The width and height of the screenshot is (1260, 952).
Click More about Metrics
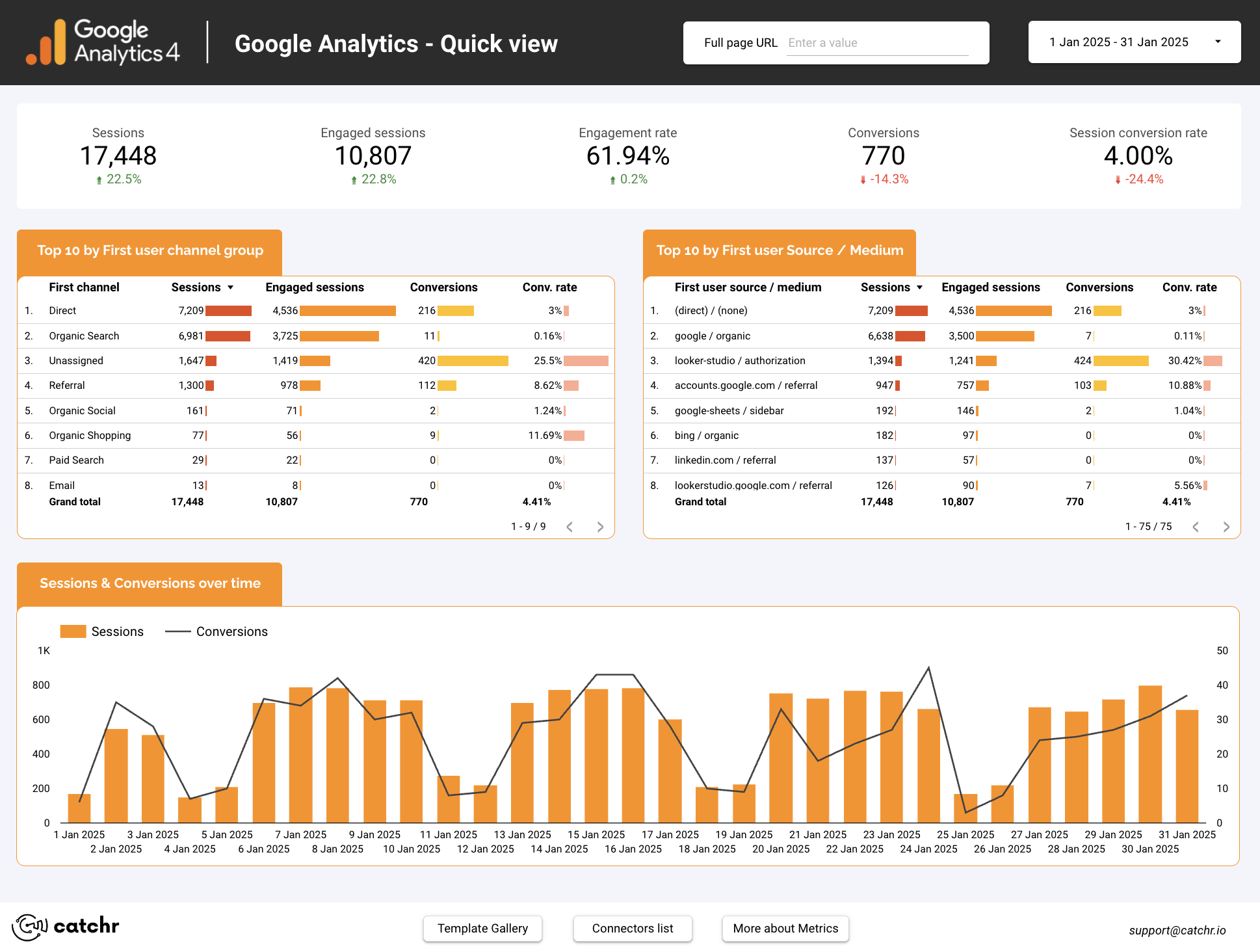(785, 929)
